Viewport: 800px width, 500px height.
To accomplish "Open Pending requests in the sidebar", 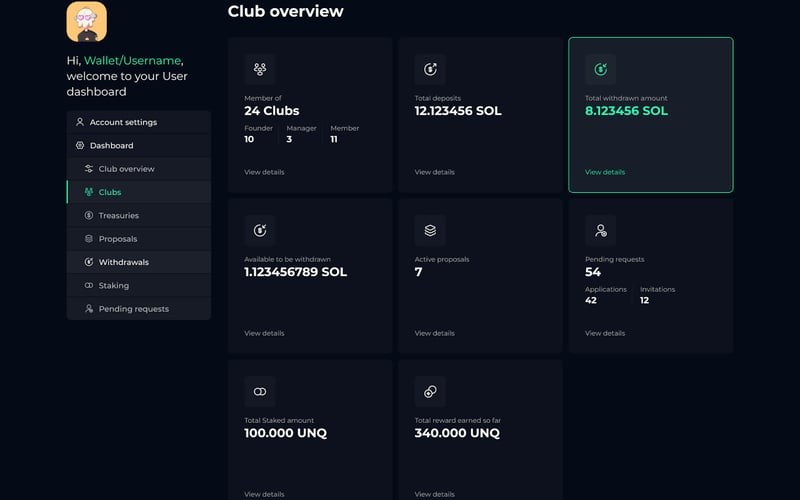I will (x=139, y=309).
